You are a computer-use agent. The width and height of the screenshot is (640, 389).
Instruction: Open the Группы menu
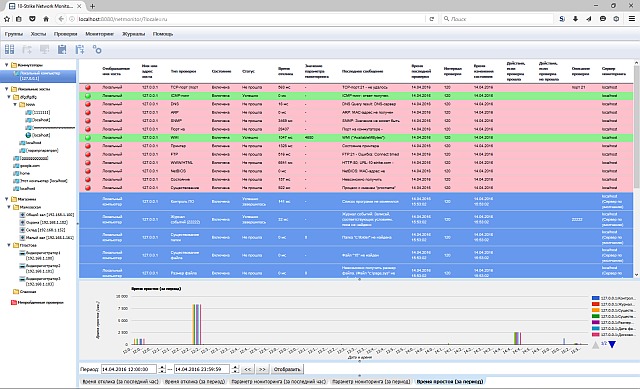point(13,34)
